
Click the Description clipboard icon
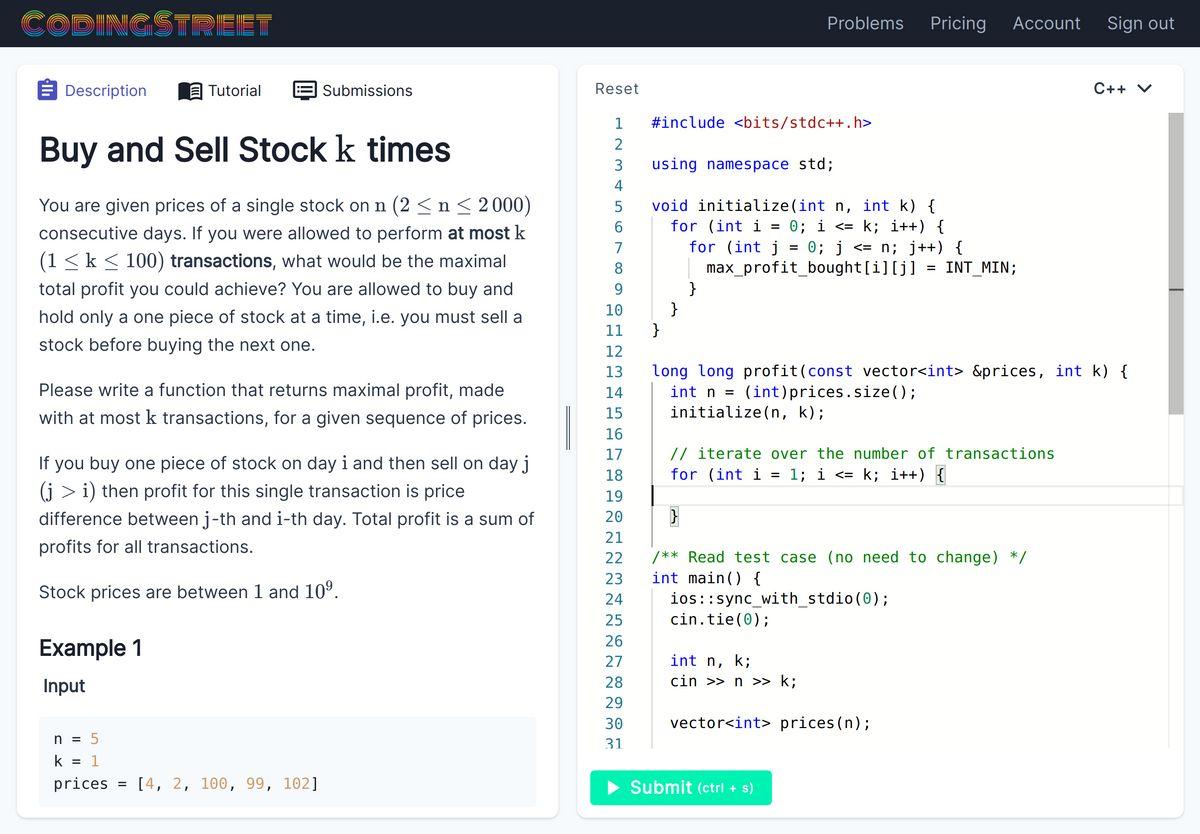(x=47, y=90)
